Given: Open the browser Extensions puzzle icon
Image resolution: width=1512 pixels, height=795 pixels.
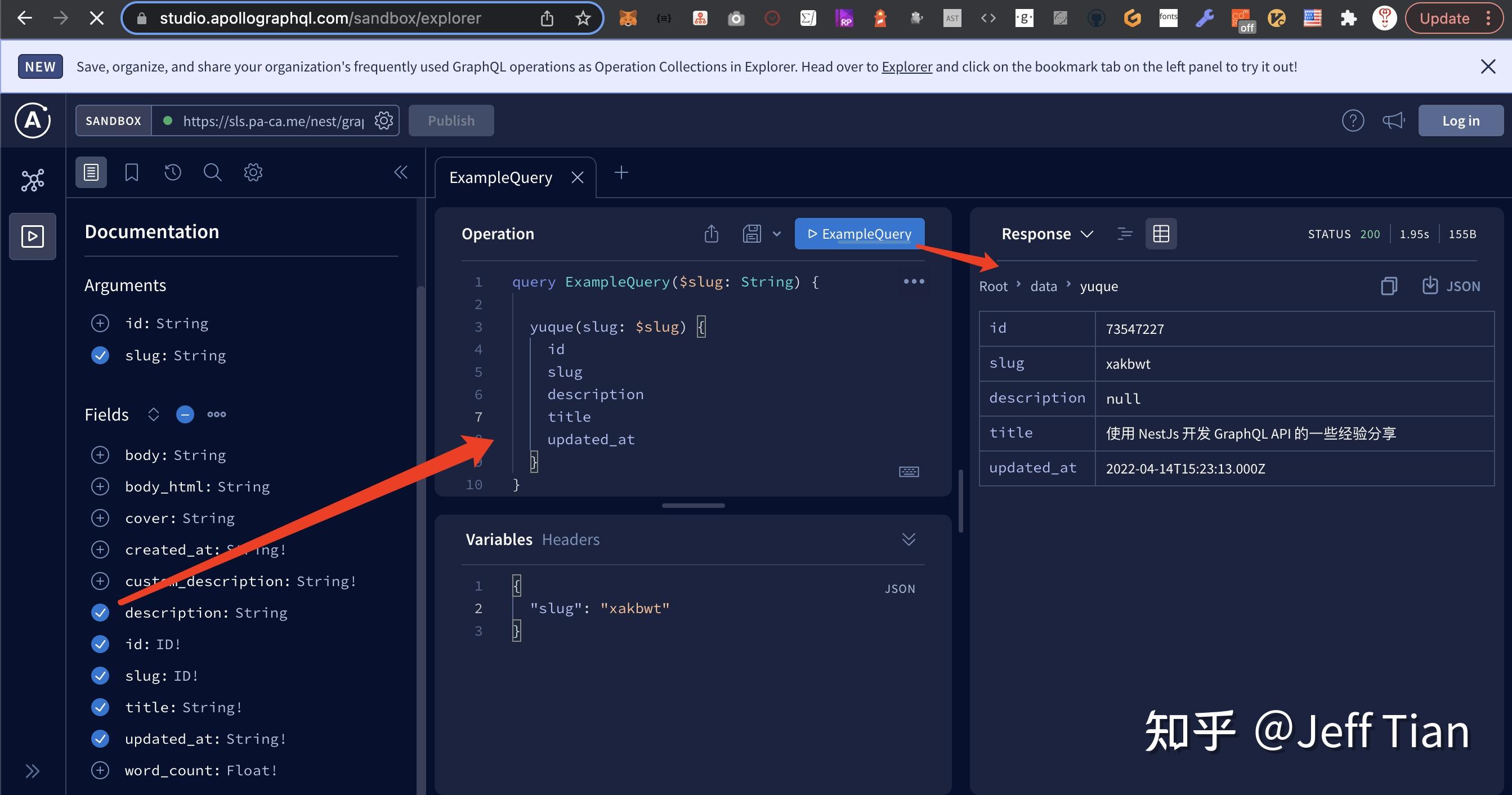Looking at the screenshot, I should point(1348,18).
